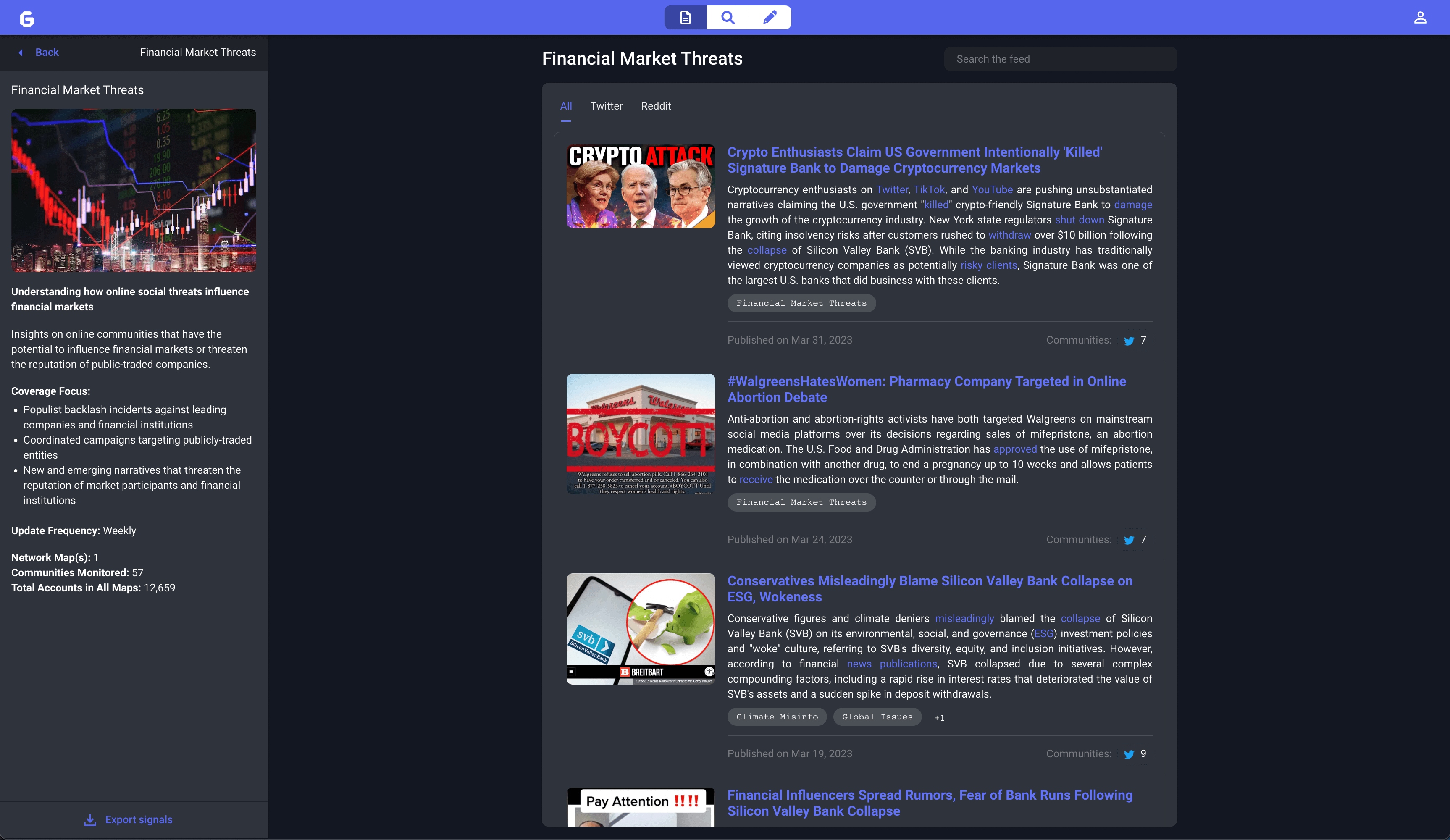Click Financial Market Threats tag under crypto article
Viewport: 1450px width, 840px height.
click(801, 303)
